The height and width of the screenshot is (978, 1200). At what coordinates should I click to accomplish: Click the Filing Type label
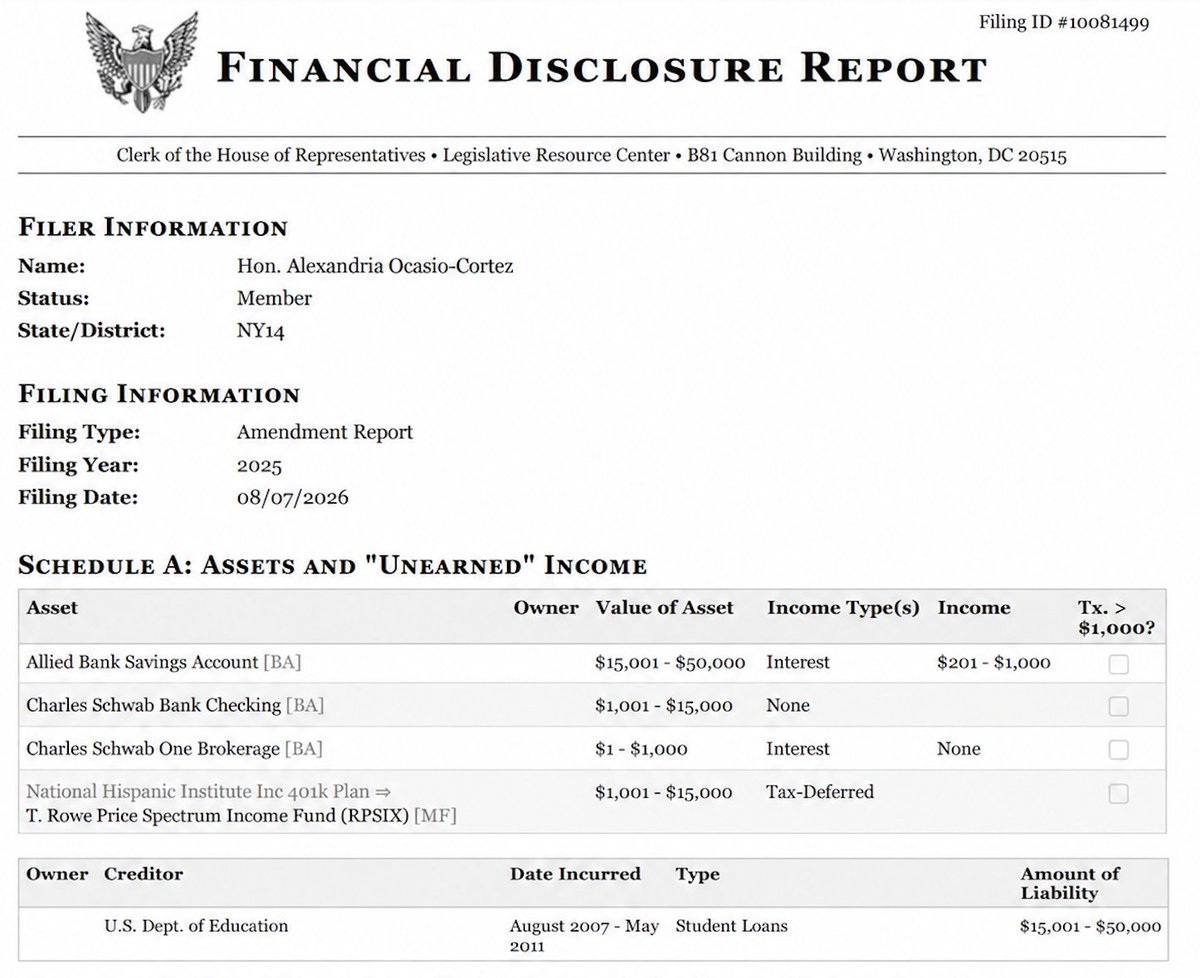click(79, 432)
